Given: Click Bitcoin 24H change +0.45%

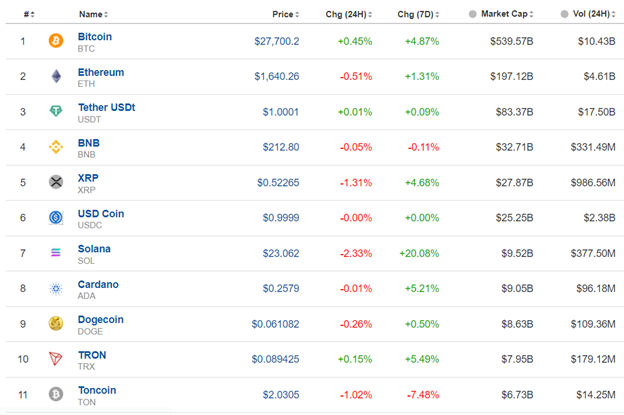Looking at the screenshot, I should pyautogui.click(x=355, y=41).
